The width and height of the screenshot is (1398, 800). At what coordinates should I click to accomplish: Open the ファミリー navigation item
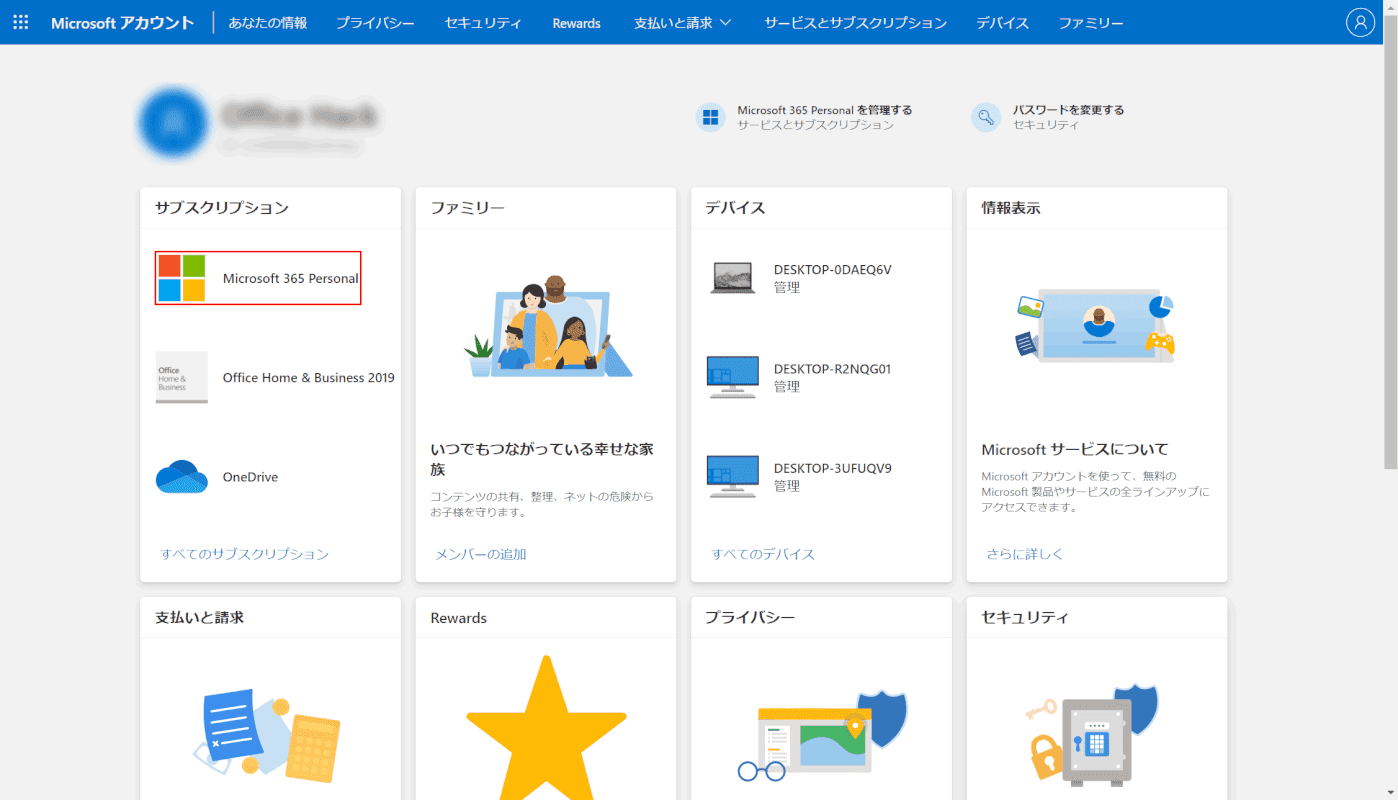pos(1091,22)
